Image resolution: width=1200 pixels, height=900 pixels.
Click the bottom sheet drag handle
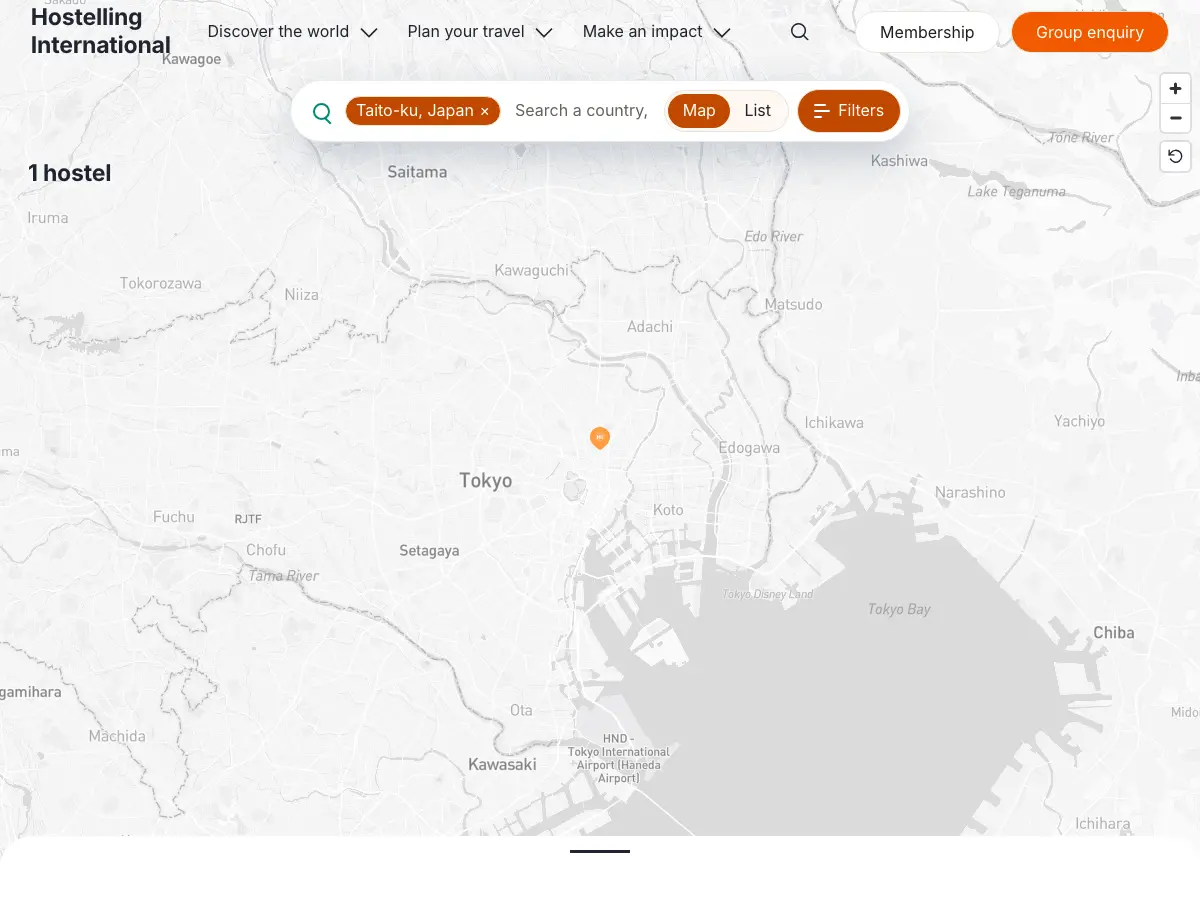(600, 851)
